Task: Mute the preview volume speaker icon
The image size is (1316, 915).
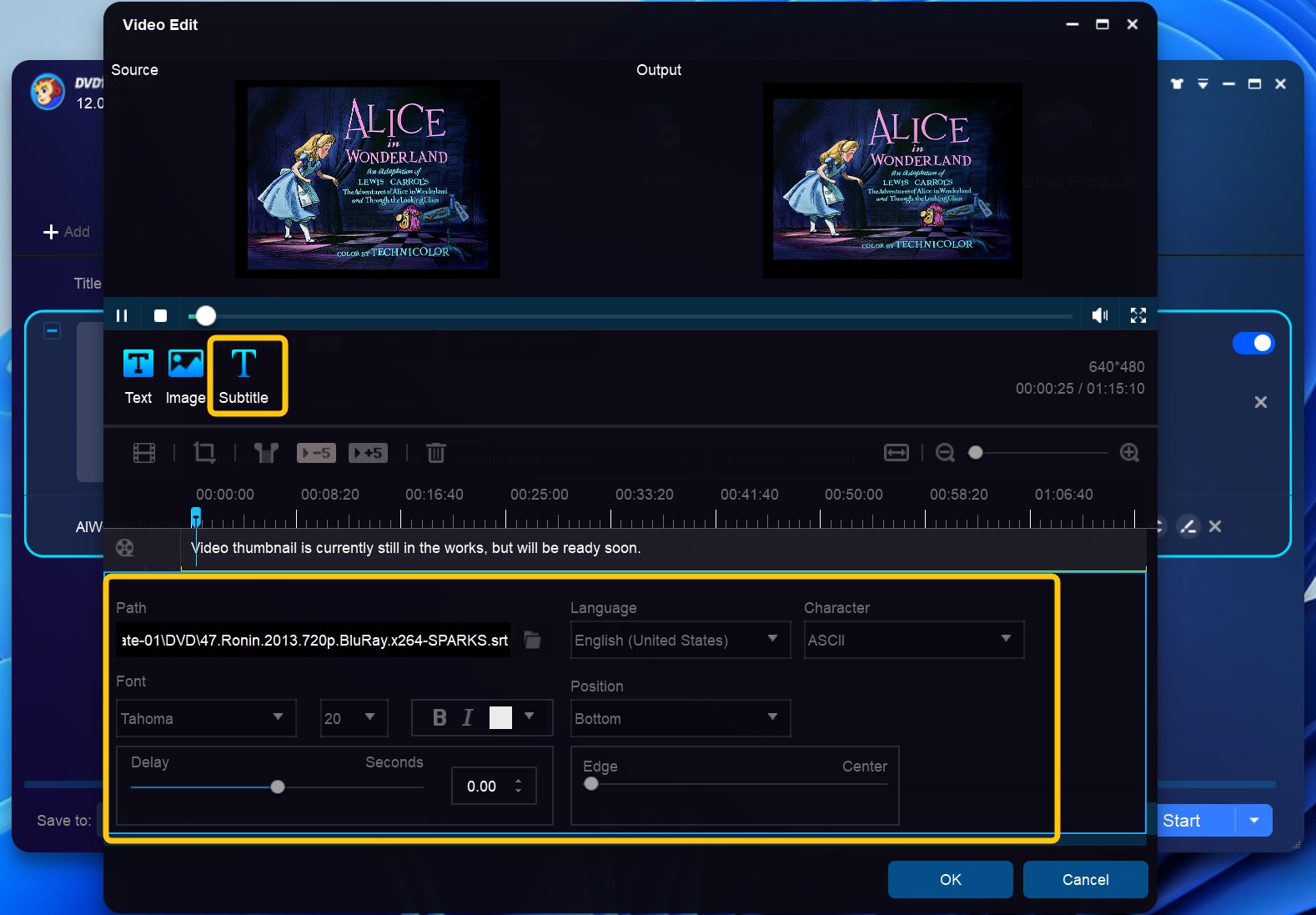Action: [x=1100, y=315]
